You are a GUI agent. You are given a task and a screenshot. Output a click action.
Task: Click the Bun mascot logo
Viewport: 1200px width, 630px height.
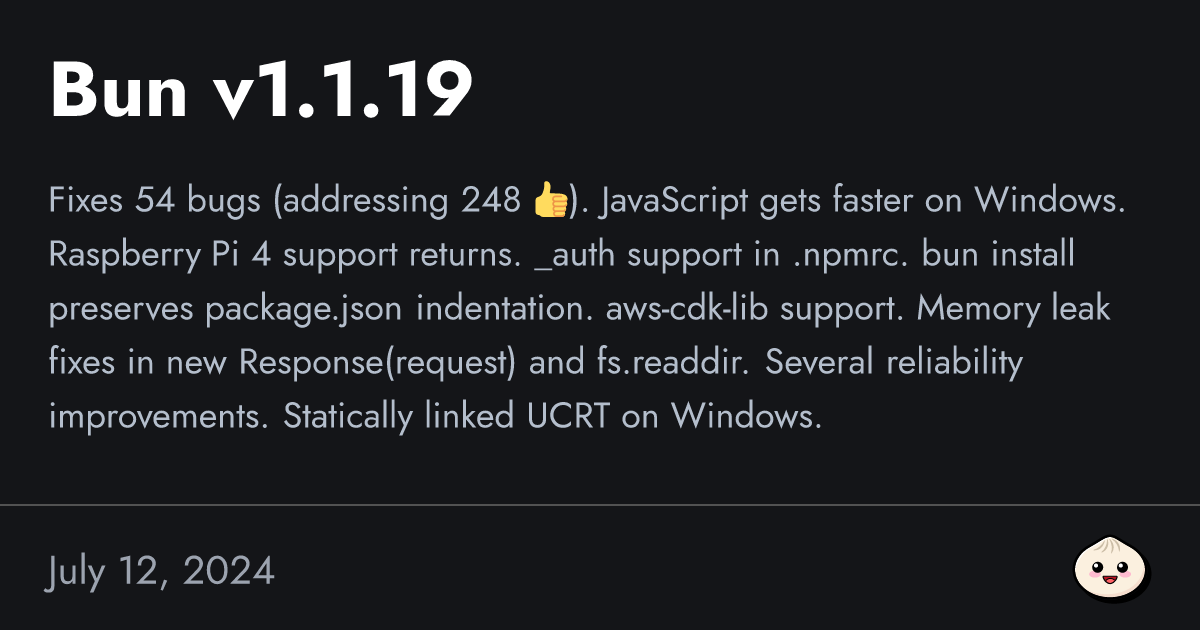[x=1111, y=571]
